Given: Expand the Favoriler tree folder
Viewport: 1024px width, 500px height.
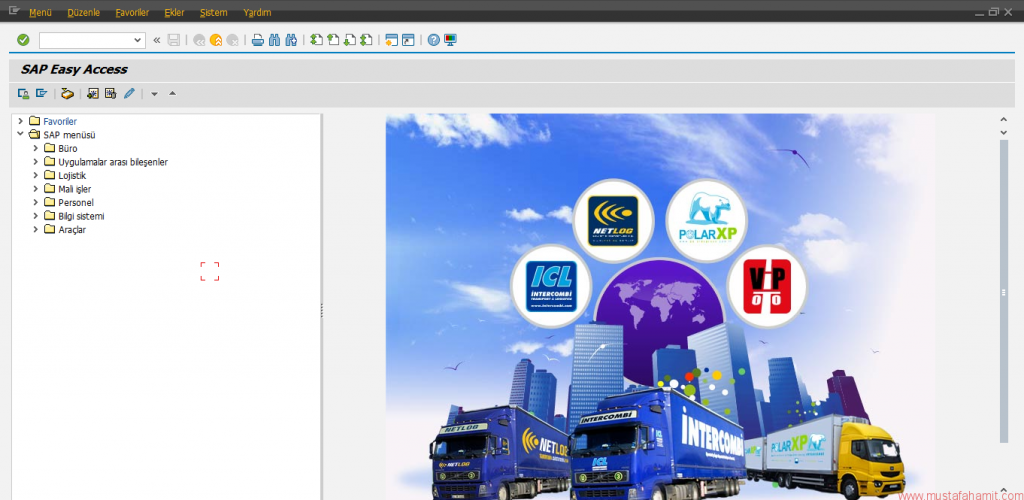Looking at the screenshot, I should pos(21,121).
